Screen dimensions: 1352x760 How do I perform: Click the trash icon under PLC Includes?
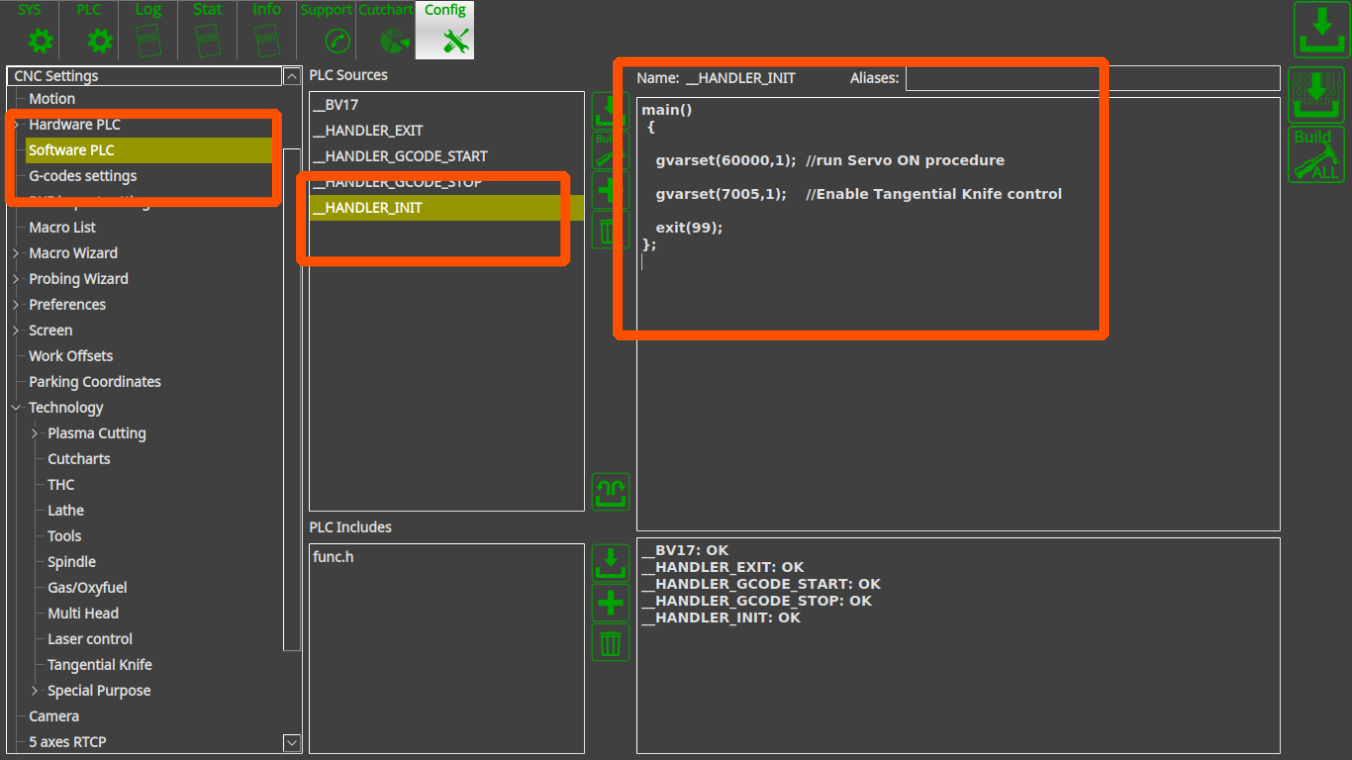click(x=610, y=643)
